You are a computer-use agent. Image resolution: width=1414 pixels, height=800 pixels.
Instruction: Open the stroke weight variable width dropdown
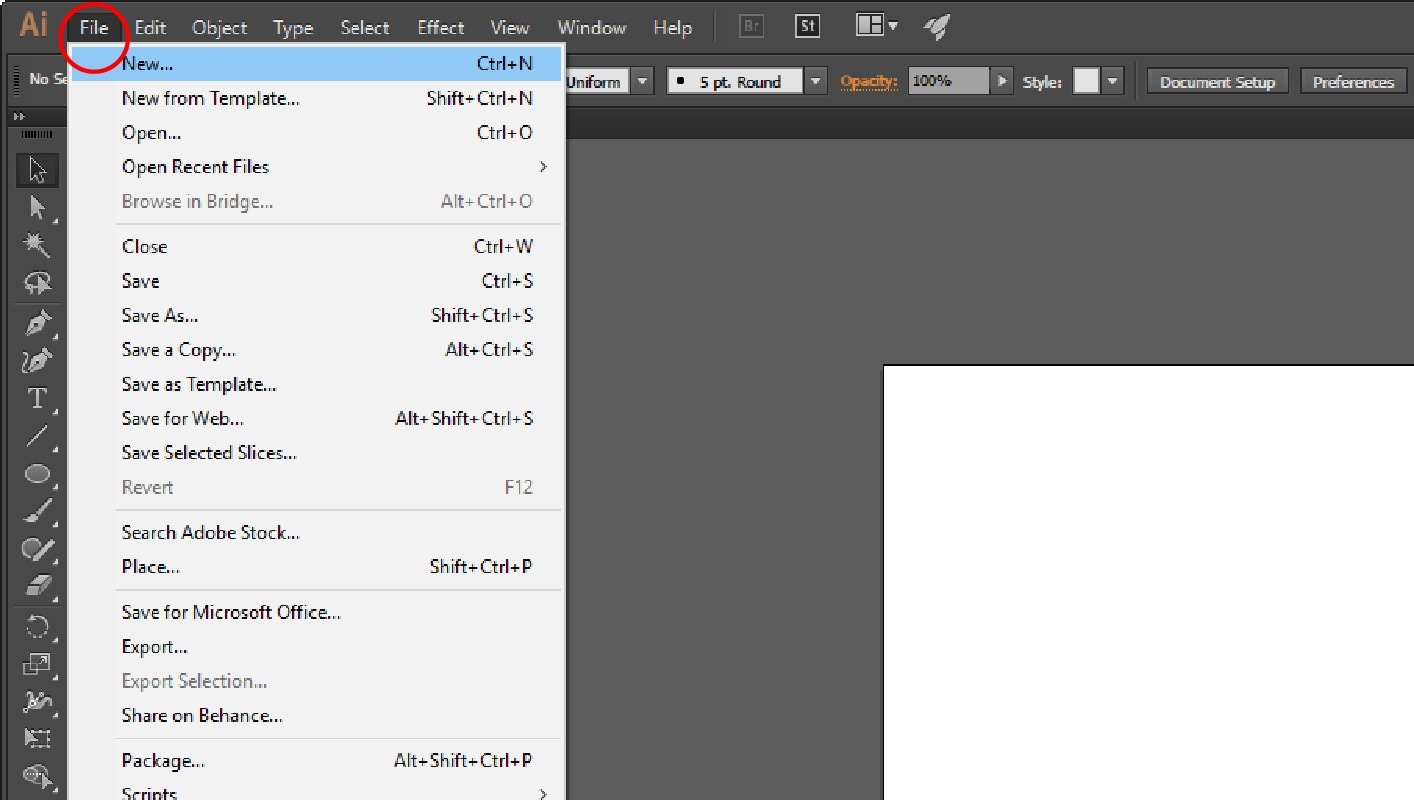[x=643, y=81]
